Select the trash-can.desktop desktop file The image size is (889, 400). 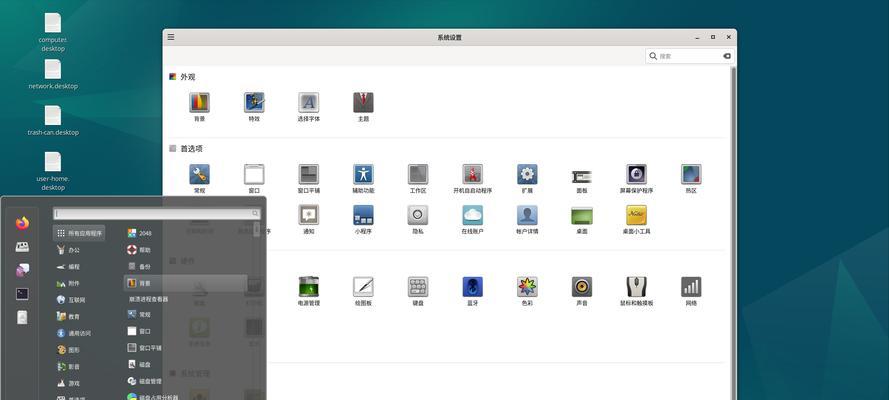pos(53,121)
